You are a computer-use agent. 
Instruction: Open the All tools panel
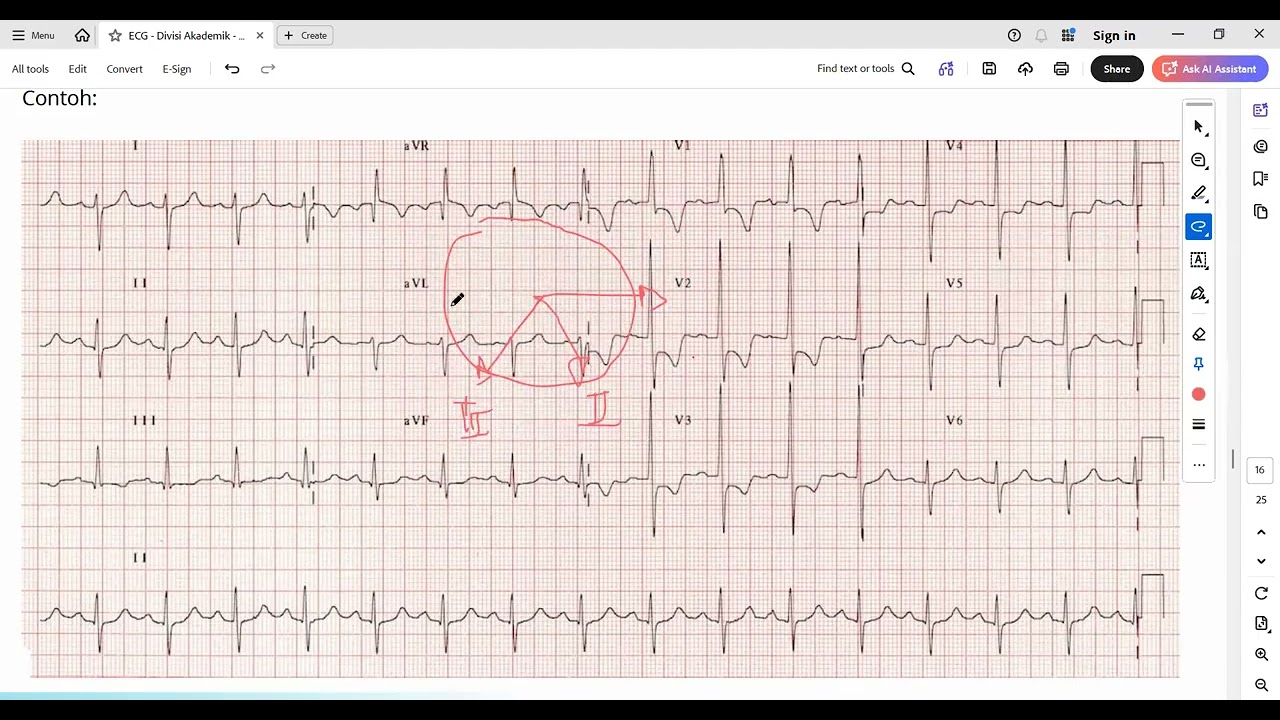pos(30,69)
